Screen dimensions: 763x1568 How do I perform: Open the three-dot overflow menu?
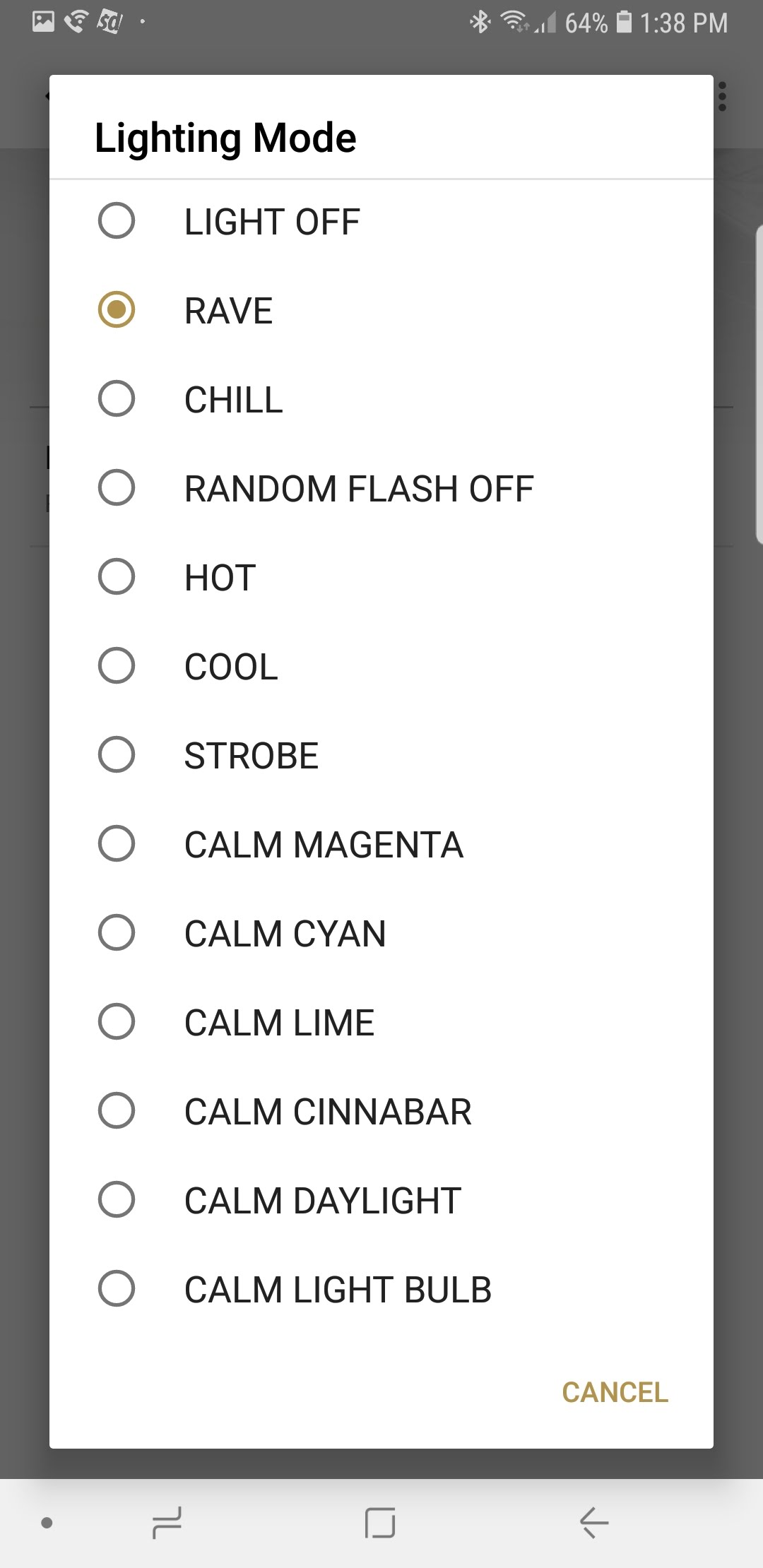point(722,97)
